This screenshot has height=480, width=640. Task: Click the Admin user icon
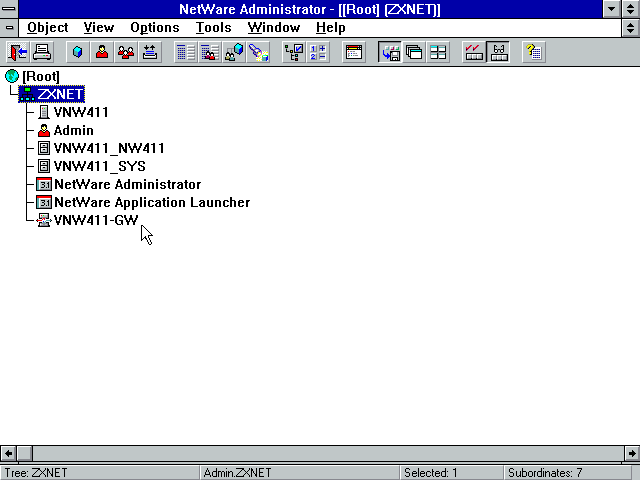44,130
